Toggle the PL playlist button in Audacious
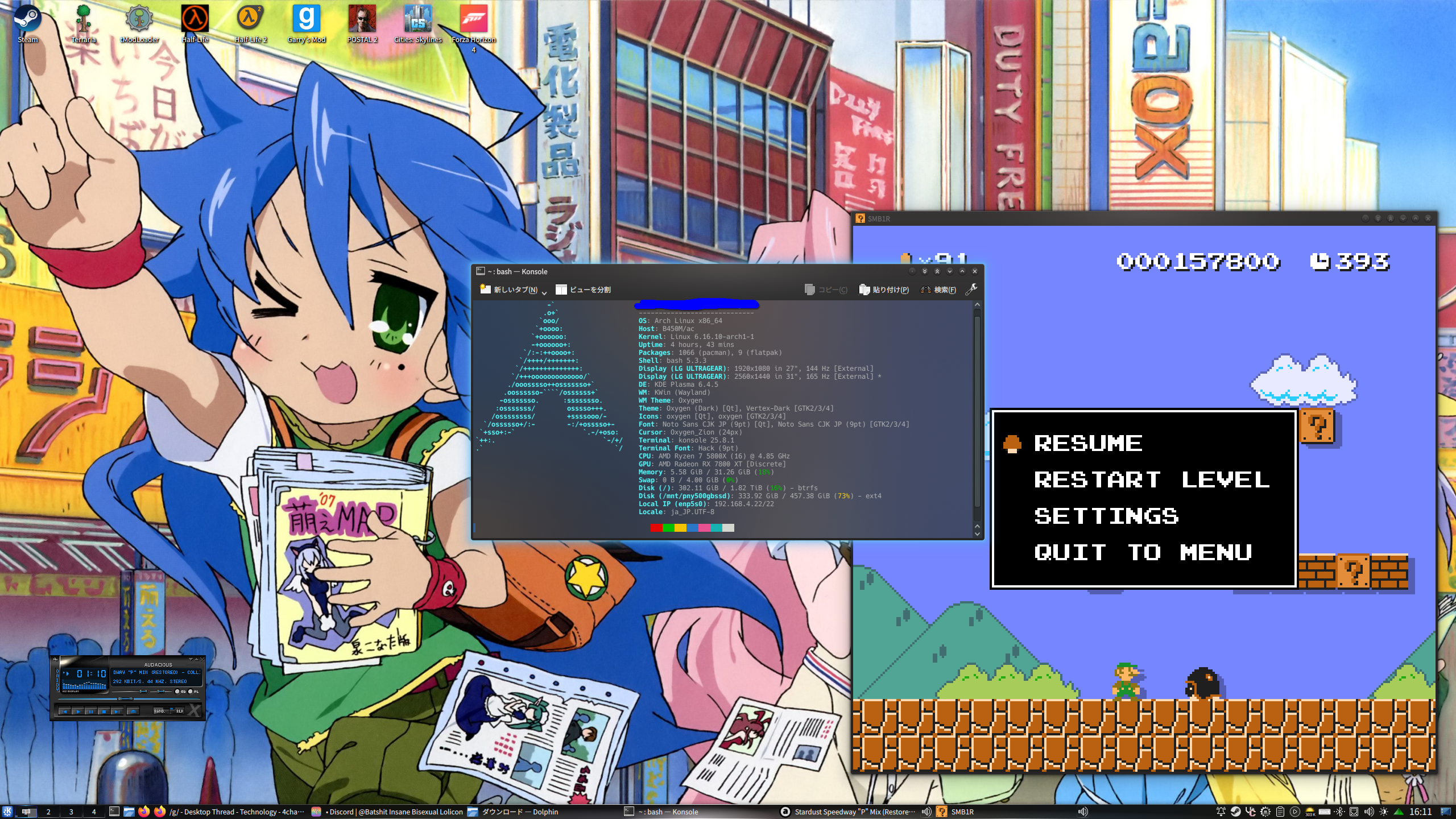This screenshot has width=1456, height=819. coord(191,692)
